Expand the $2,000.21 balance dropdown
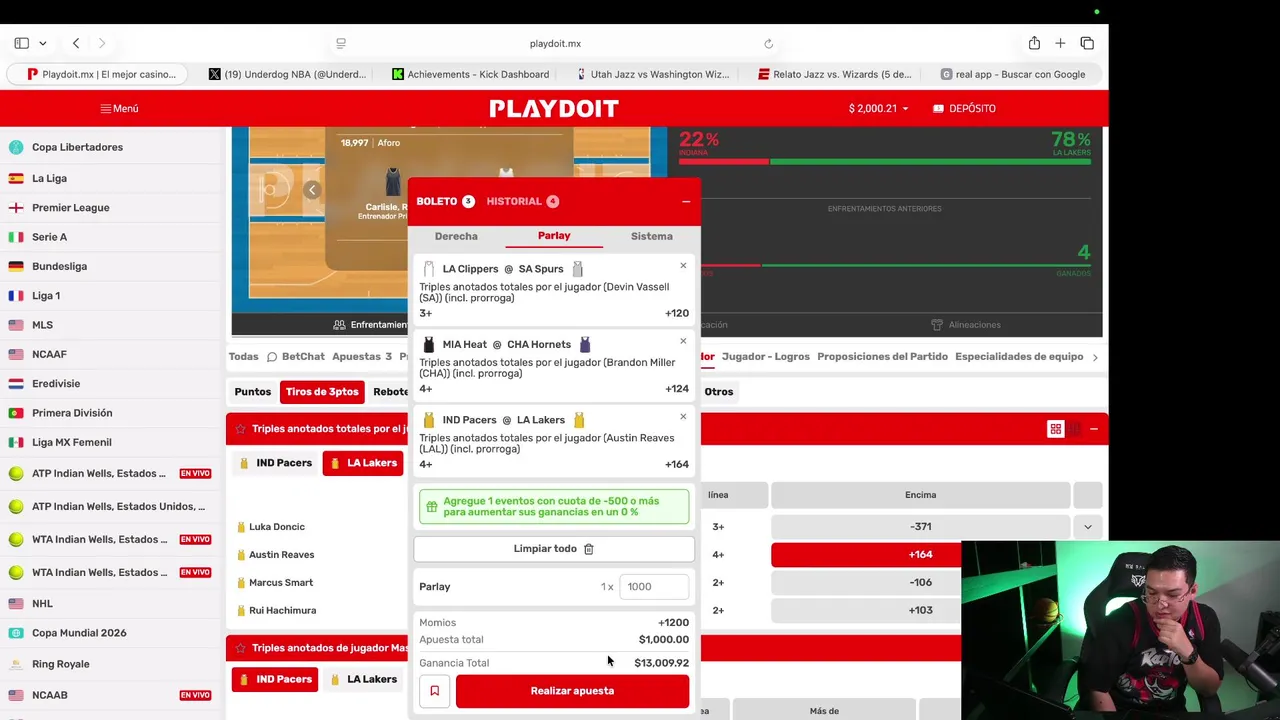The image size is (1280, 720). (878, 108)
